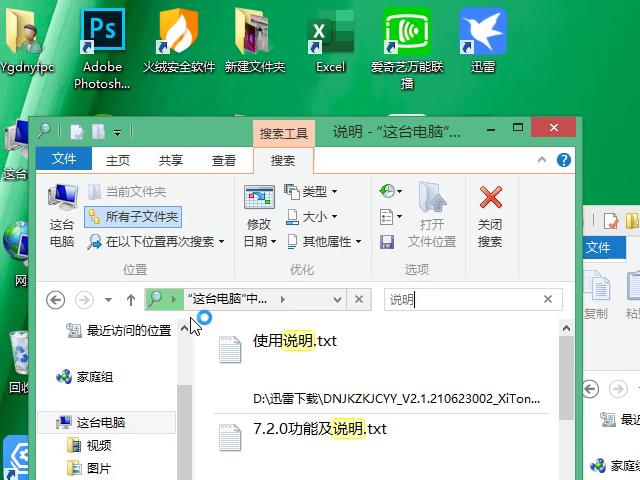
Task: Click the file path D:\迅雷下载\DNJKZKJCYY text
Action: (396, 398)
